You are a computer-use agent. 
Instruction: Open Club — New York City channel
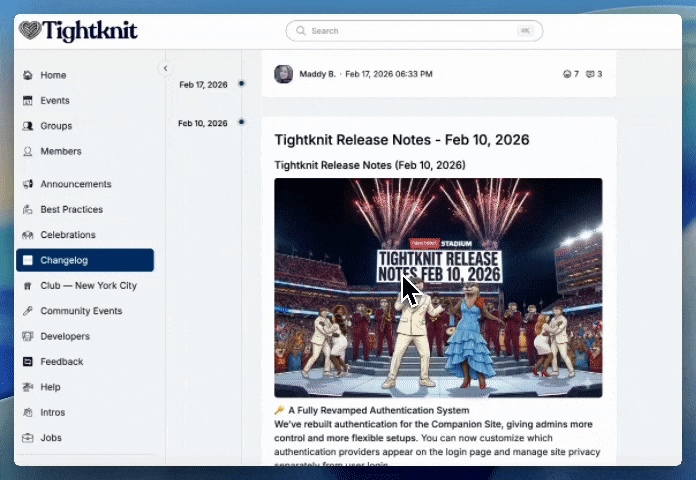pyautogui.click(x=85, y=286)
